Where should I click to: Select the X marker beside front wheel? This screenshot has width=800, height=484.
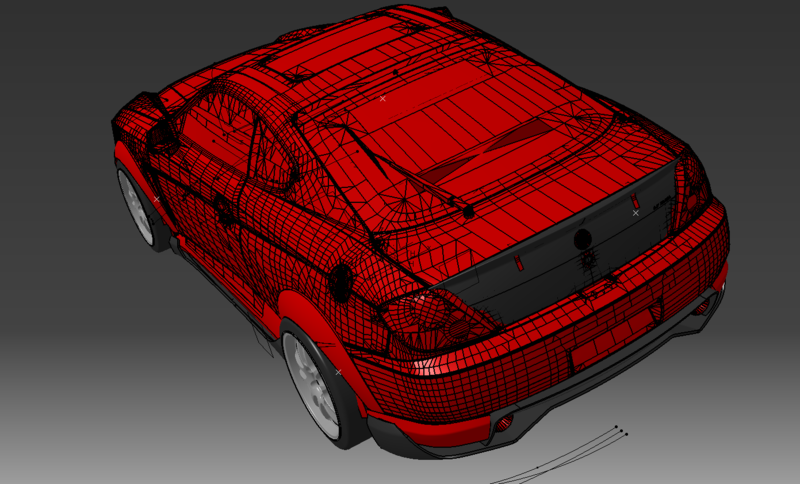coord(156,199)
